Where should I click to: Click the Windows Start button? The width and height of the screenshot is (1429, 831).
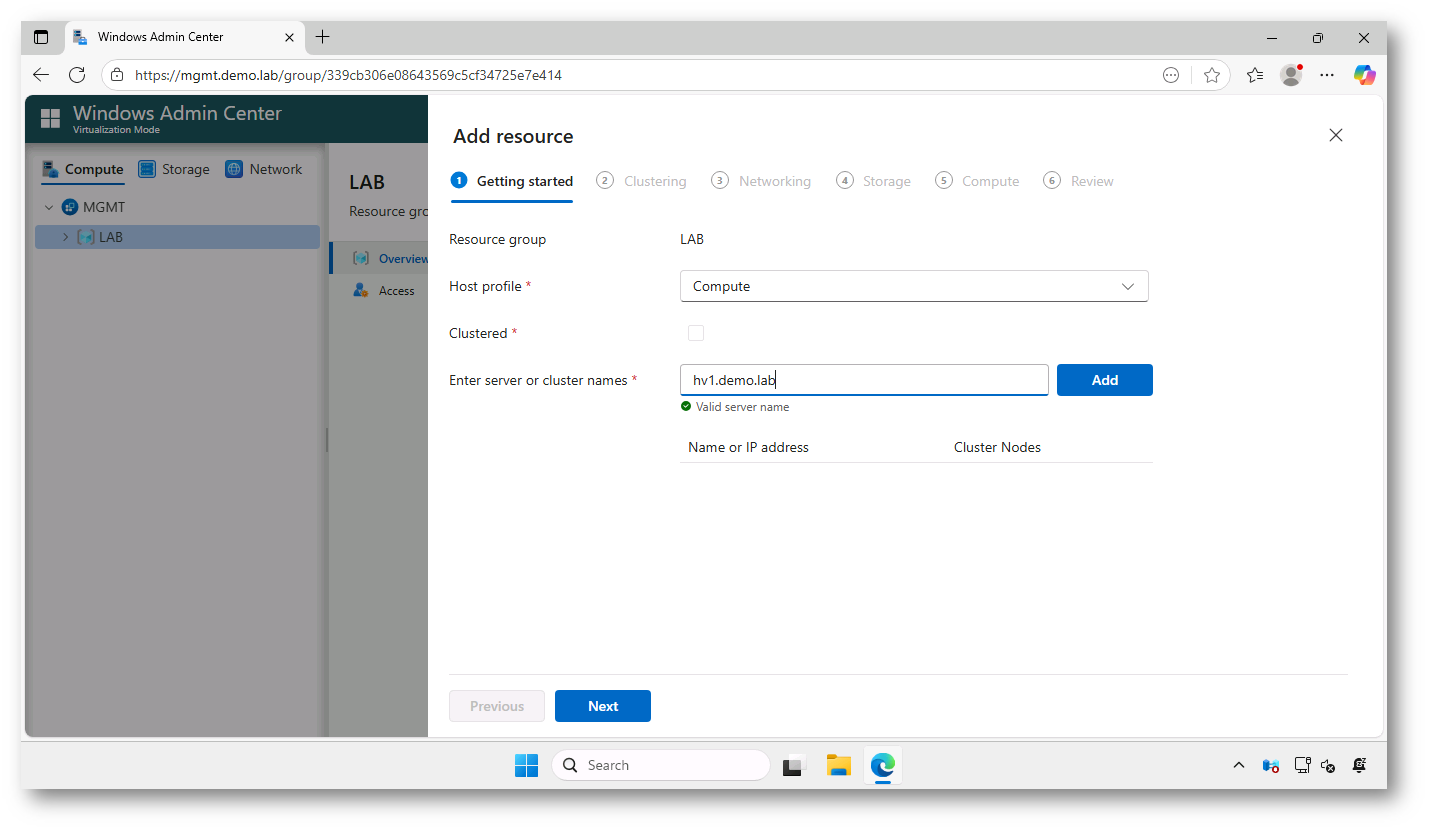[x=526, y=765]
